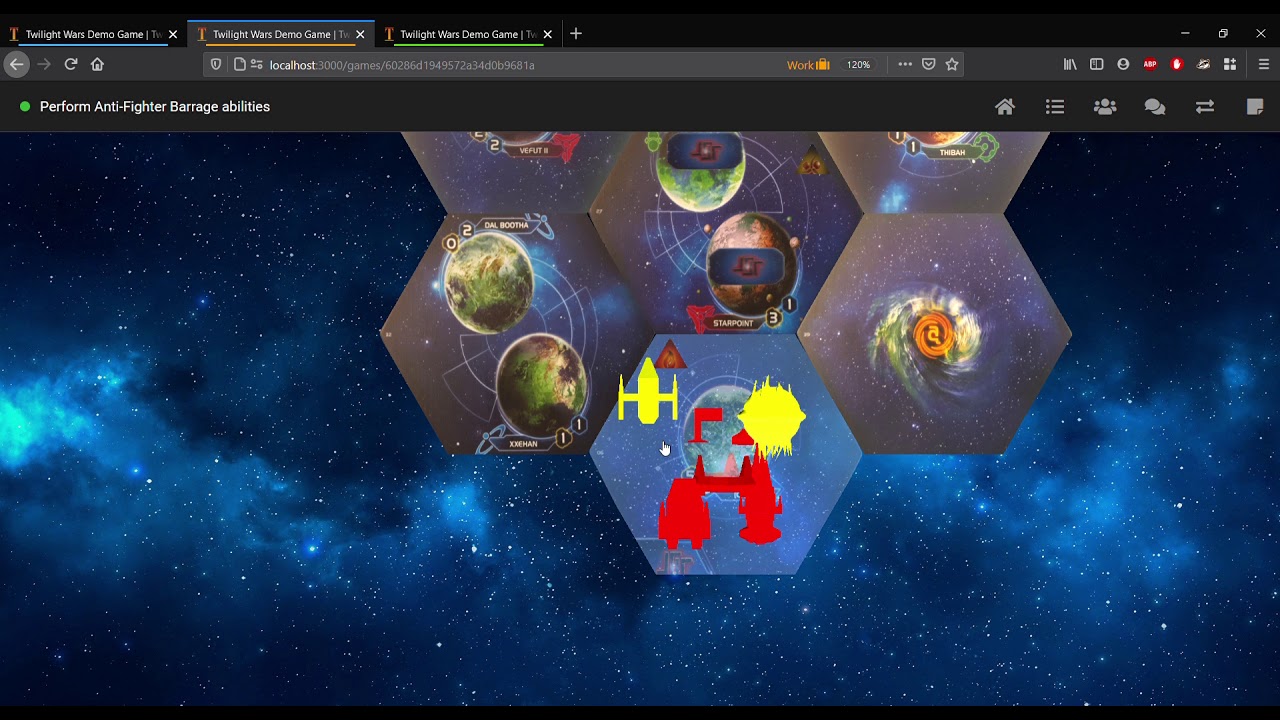The height and width of the screenshot is (720, 1280).
Task: Open the Adblock Plus extension
Action: coord(1150,64)
